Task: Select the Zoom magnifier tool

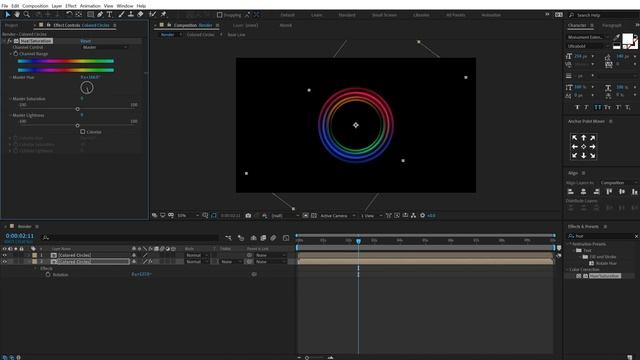Action: pos(27,15)
